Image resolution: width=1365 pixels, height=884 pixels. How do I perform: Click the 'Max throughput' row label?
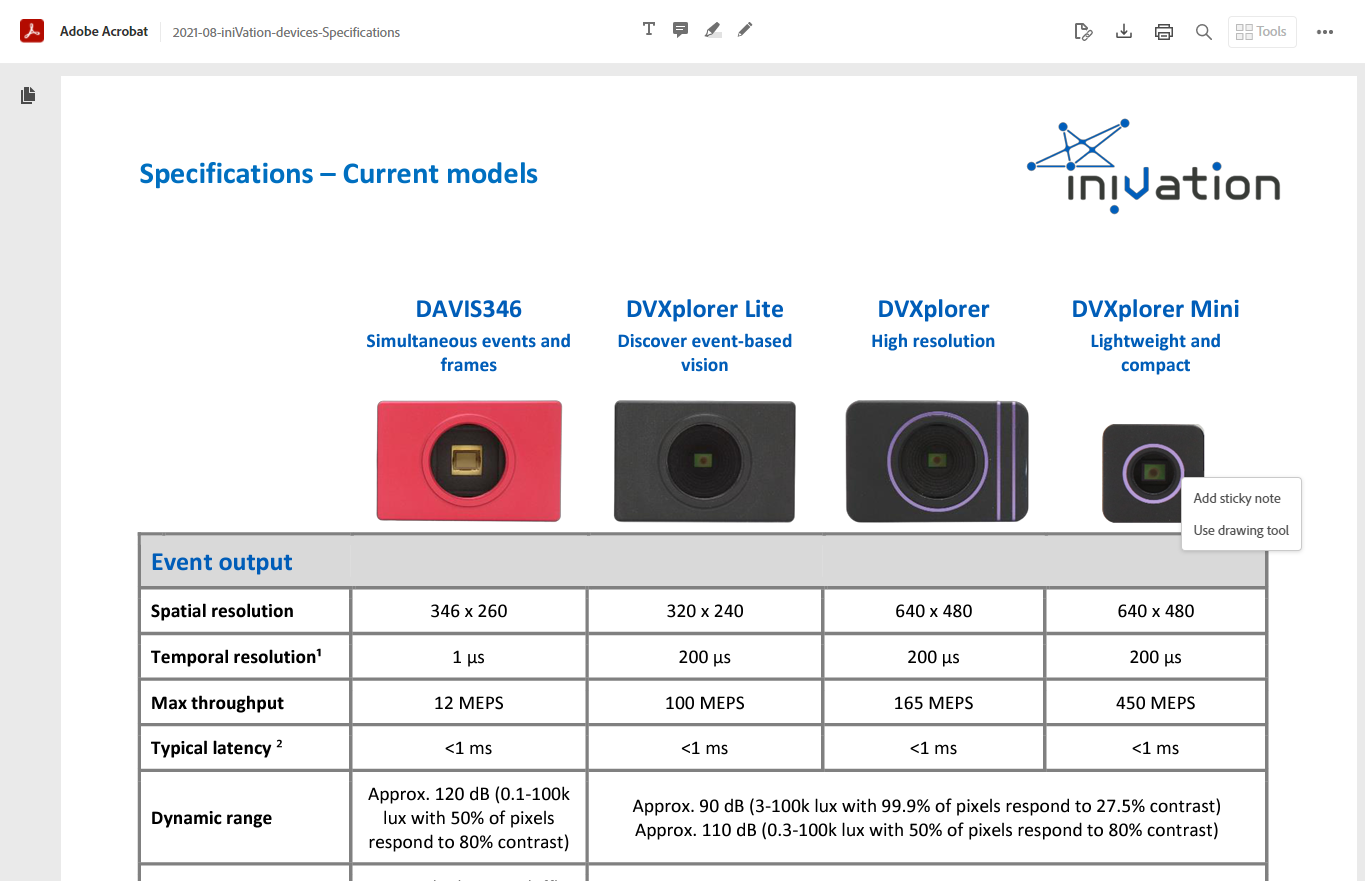coord(217,703)
